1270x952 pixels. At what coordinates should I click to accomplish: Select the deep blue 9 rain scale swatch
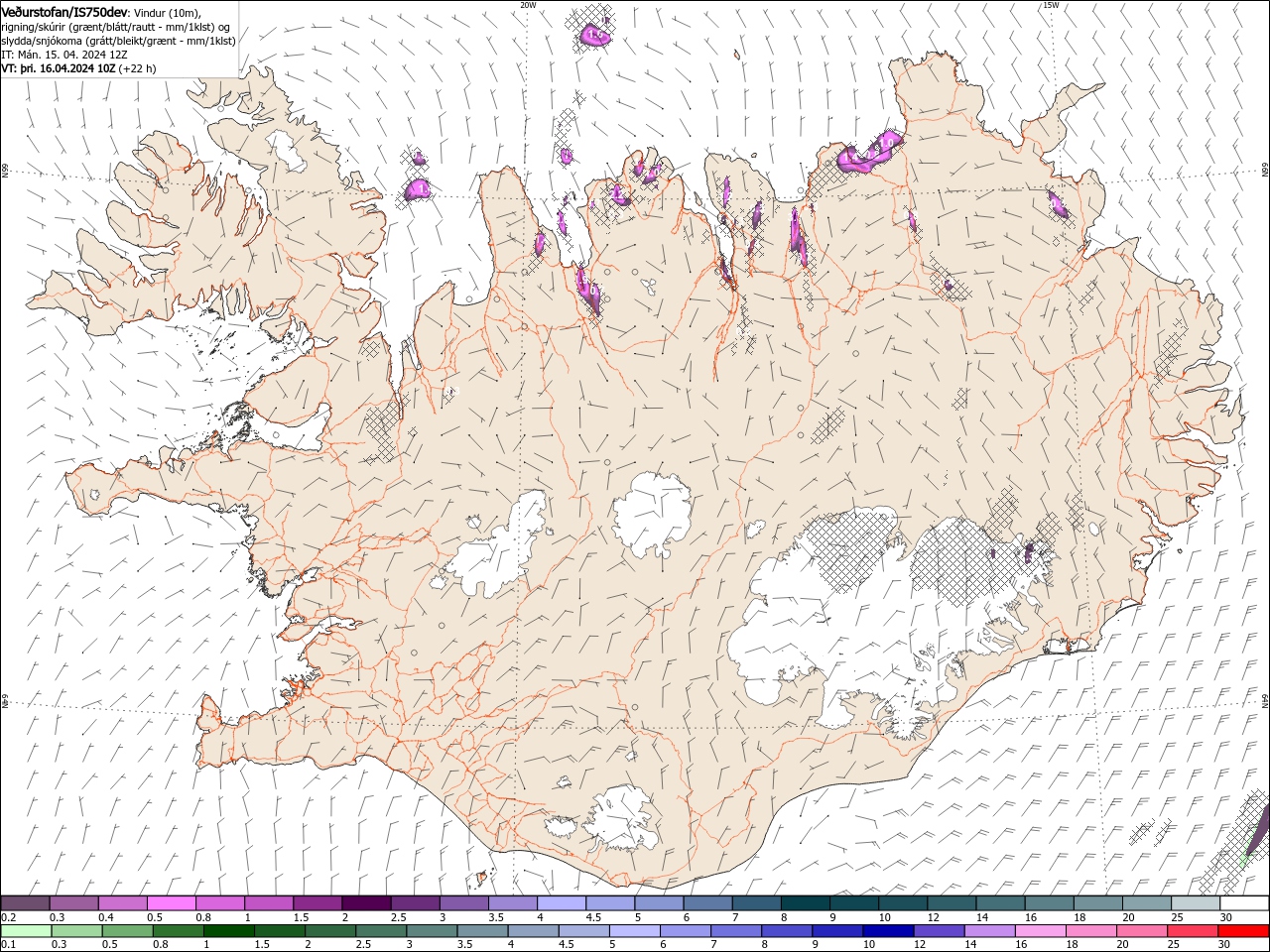[838, 931]
